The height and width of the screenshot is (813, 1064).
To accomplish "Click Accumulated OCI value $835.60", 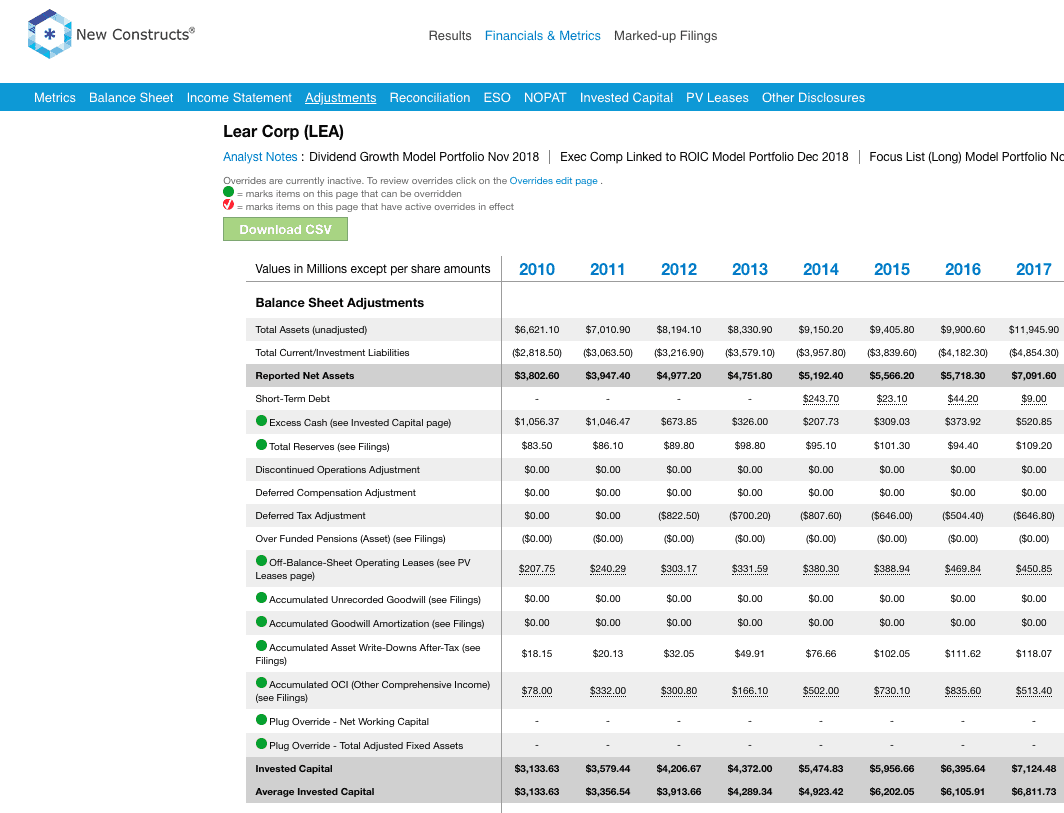I will [963, 691].
